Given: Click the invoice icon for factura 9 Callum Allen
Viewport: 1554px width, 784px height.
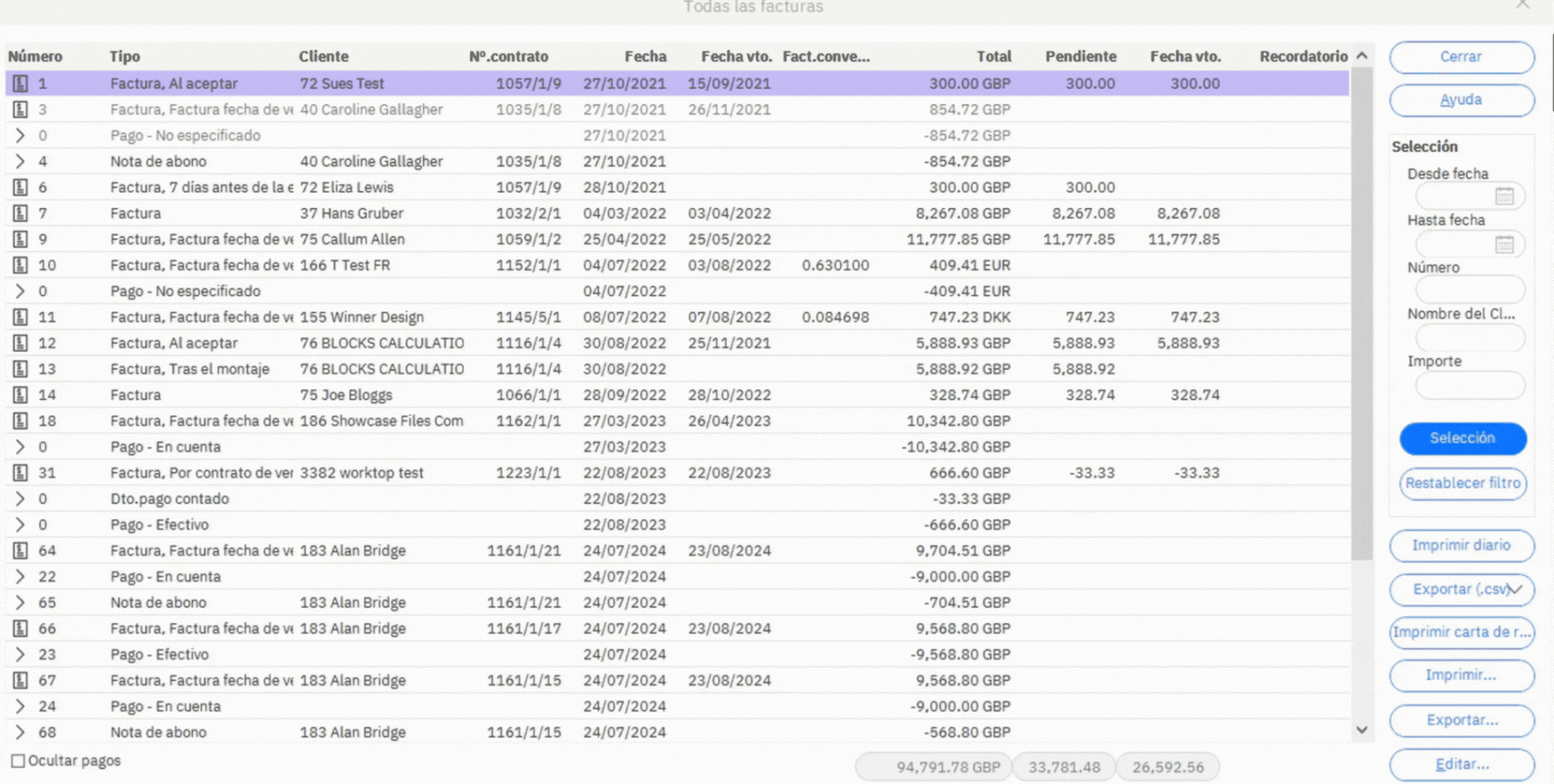Looking at the screenshot, I should coord(20,238).
